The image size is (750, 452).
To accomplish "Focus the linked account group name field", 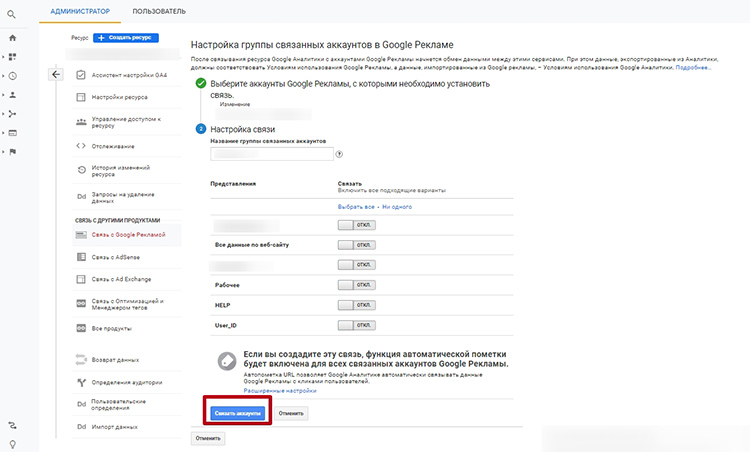I will coord(272,154).
